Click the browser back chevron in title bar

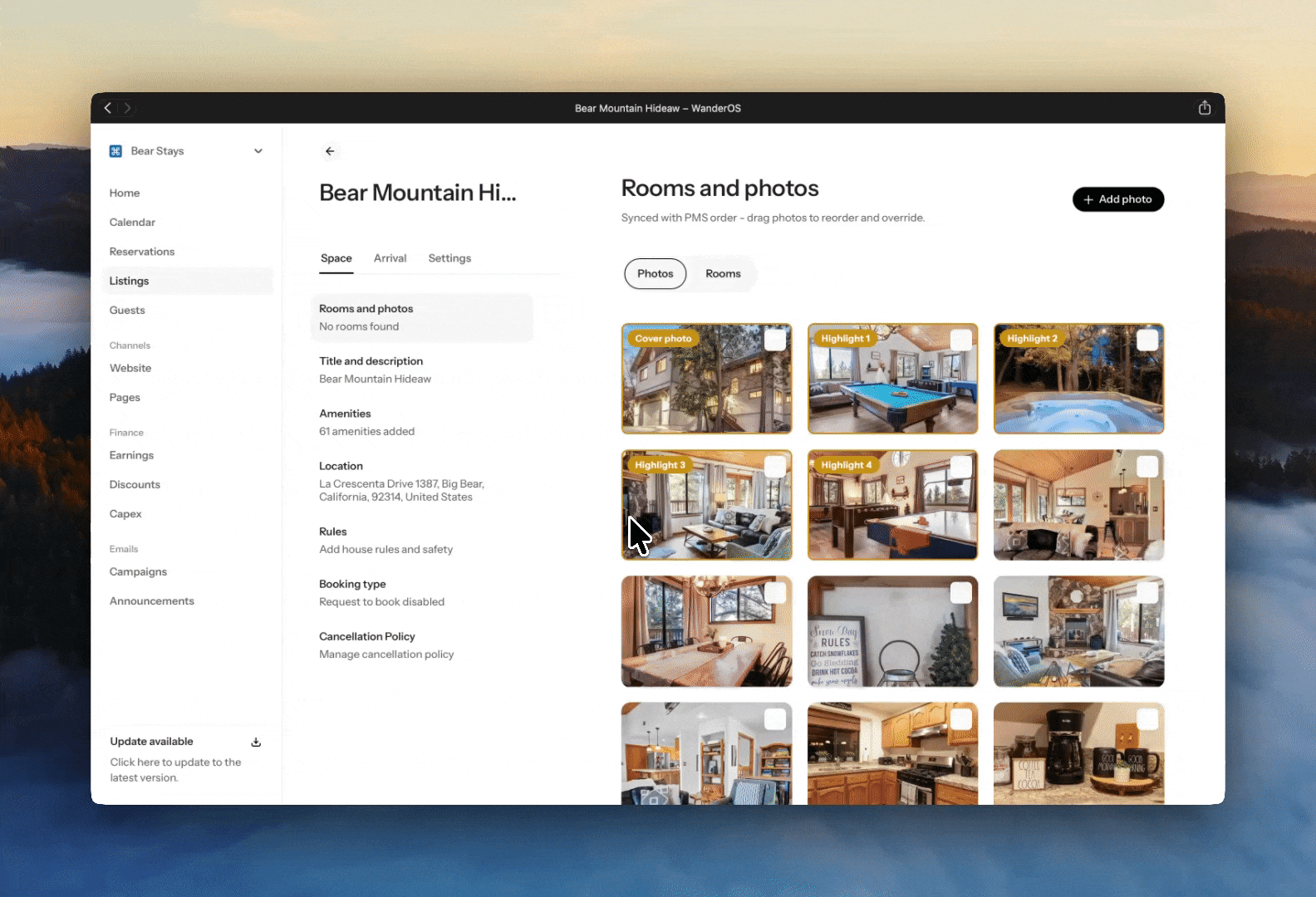pyautogui.click(x=108, y=108)
